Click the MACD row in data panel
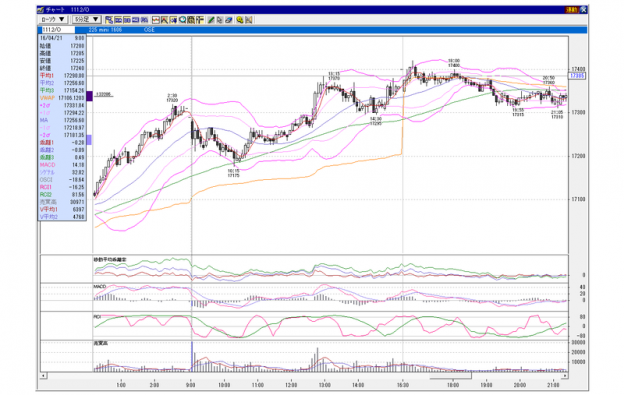Screen dimensions: 624x395 tap(62, 165)
